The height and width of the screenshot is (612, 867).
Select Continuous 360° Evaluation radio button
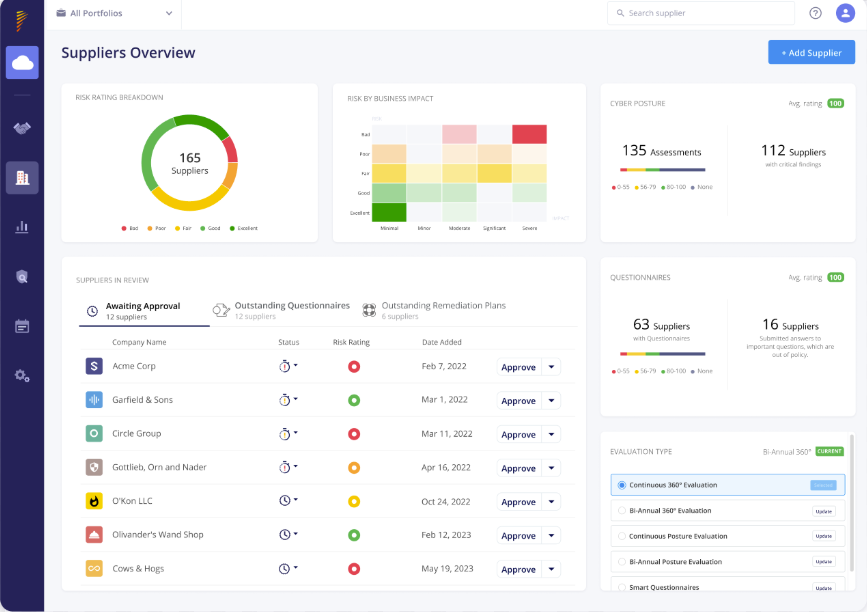(621, 485)
